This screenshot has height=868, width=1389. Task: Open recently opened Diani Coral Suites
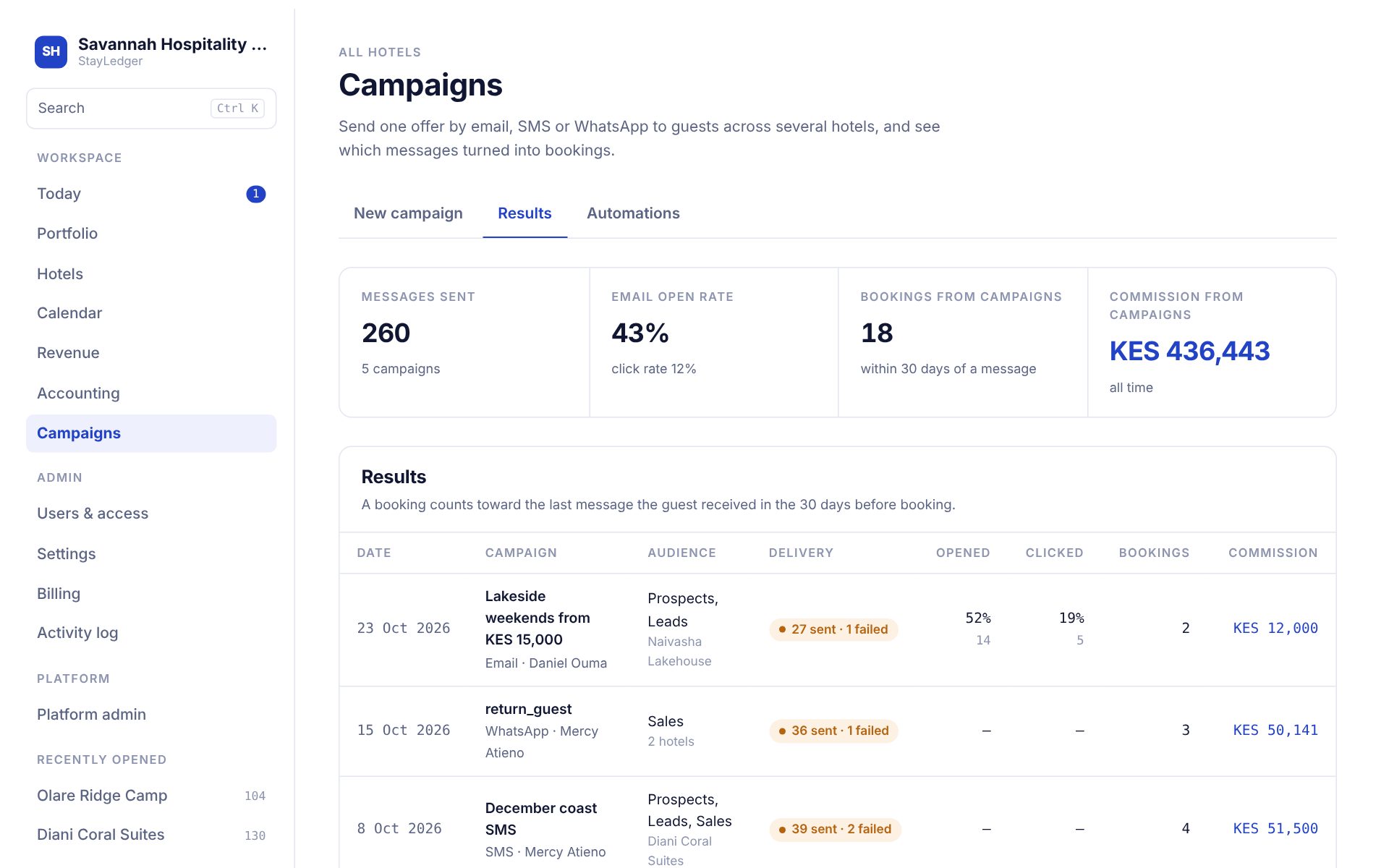(151, 835)
